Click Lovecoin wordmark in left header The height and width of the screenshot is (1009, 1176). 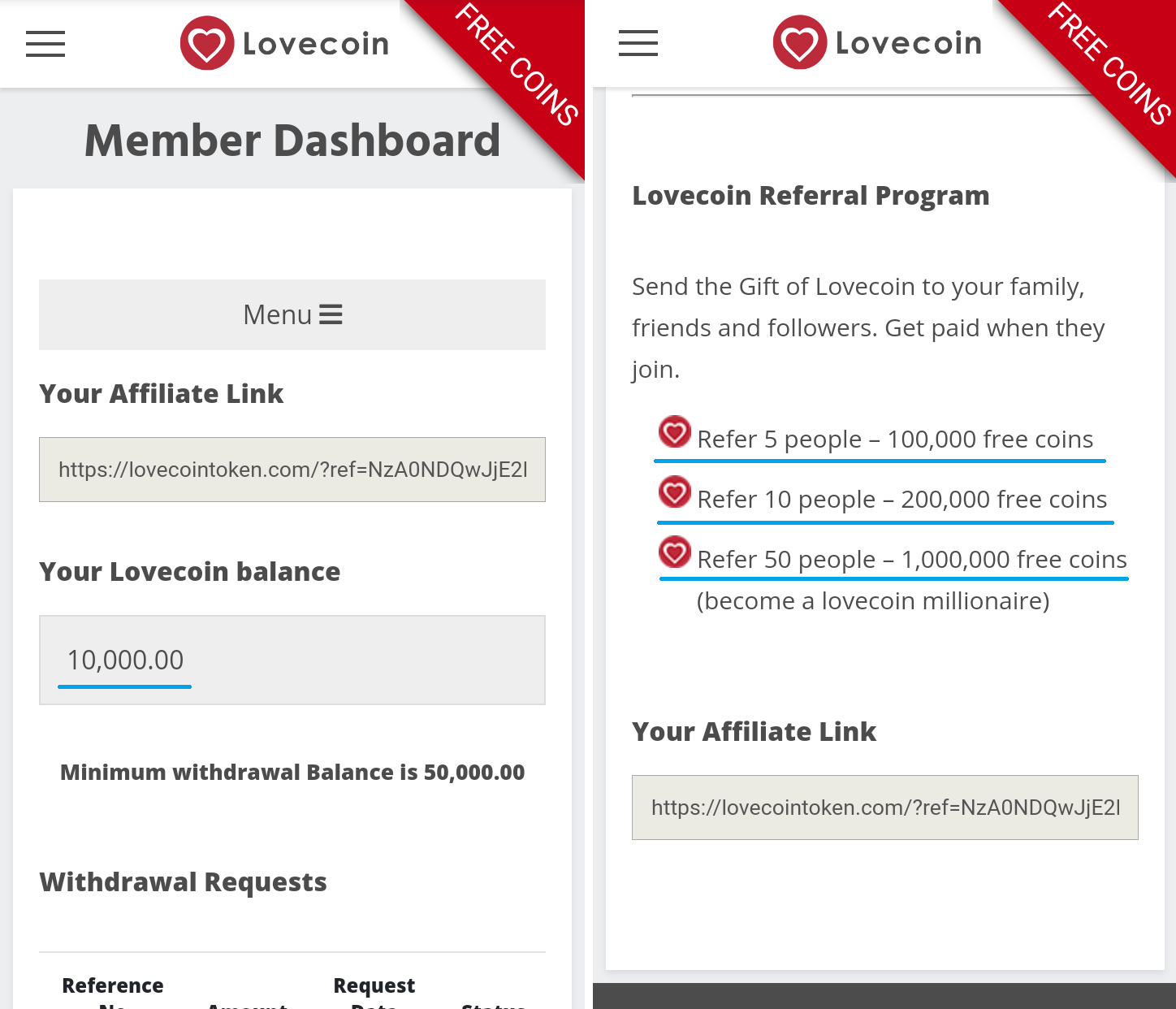pos(316,44)
